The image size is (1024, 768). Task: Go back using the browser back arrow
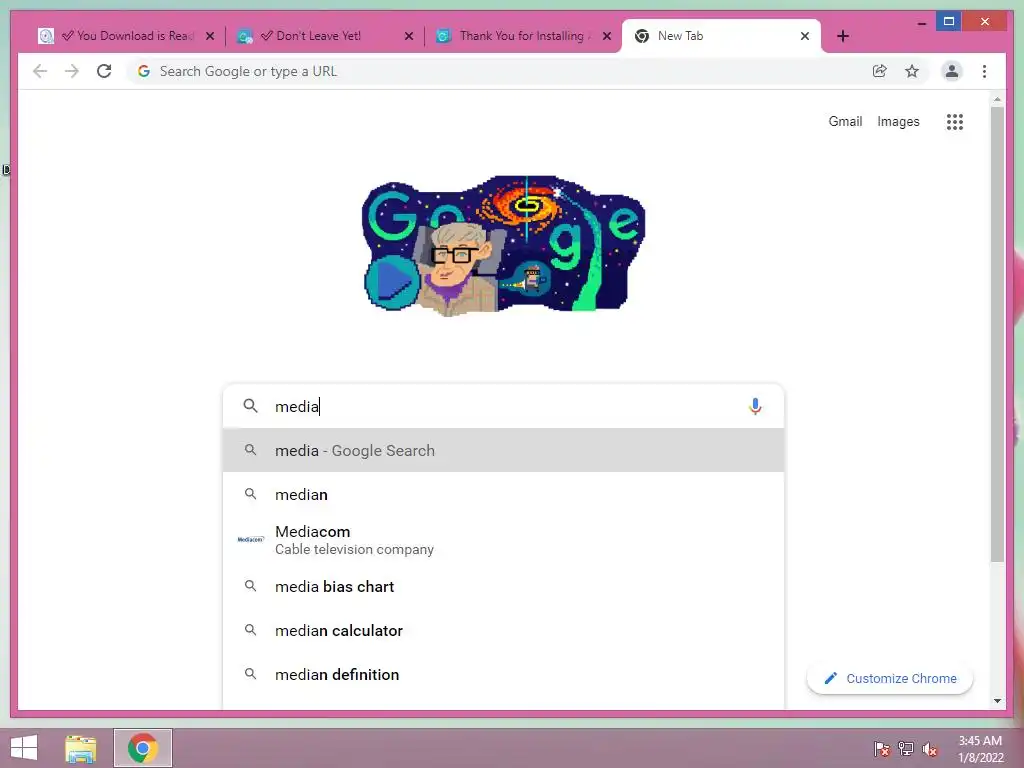coord(40,71)
